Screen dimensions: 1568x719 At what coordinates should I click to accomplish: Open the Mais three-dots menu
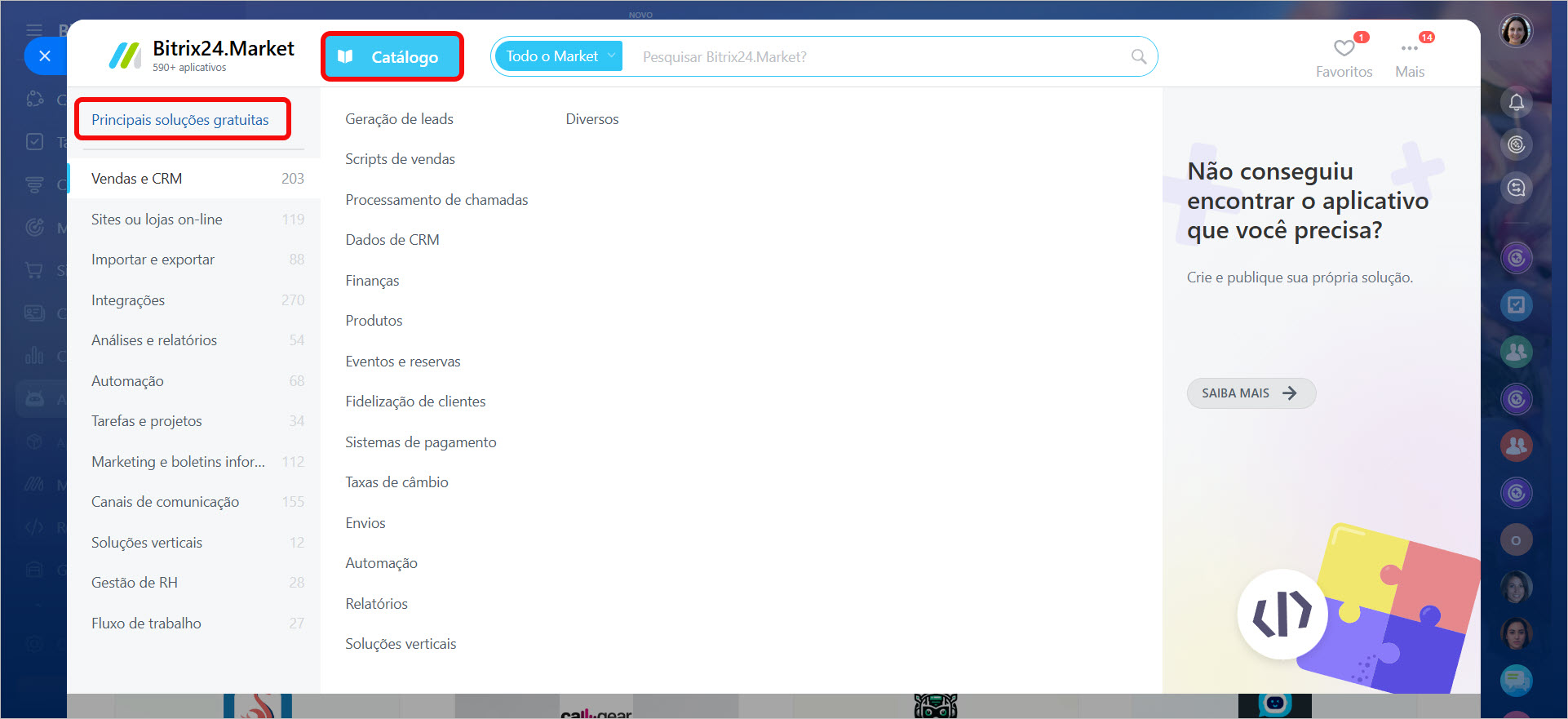[1409, 48]
